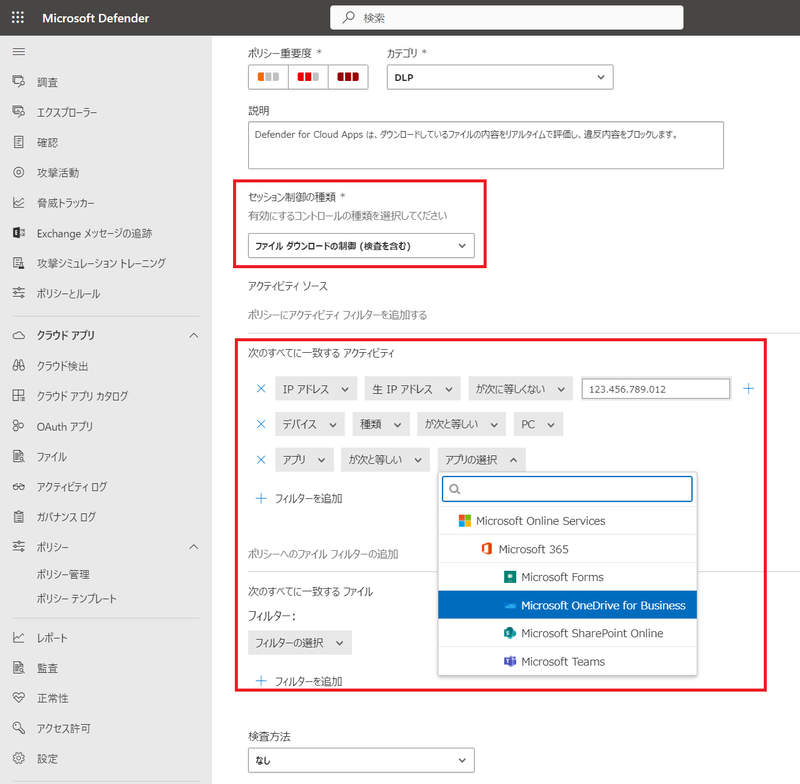Select high policy severity (three red)
Screen dimensions: 800x784
coord(348,77)
